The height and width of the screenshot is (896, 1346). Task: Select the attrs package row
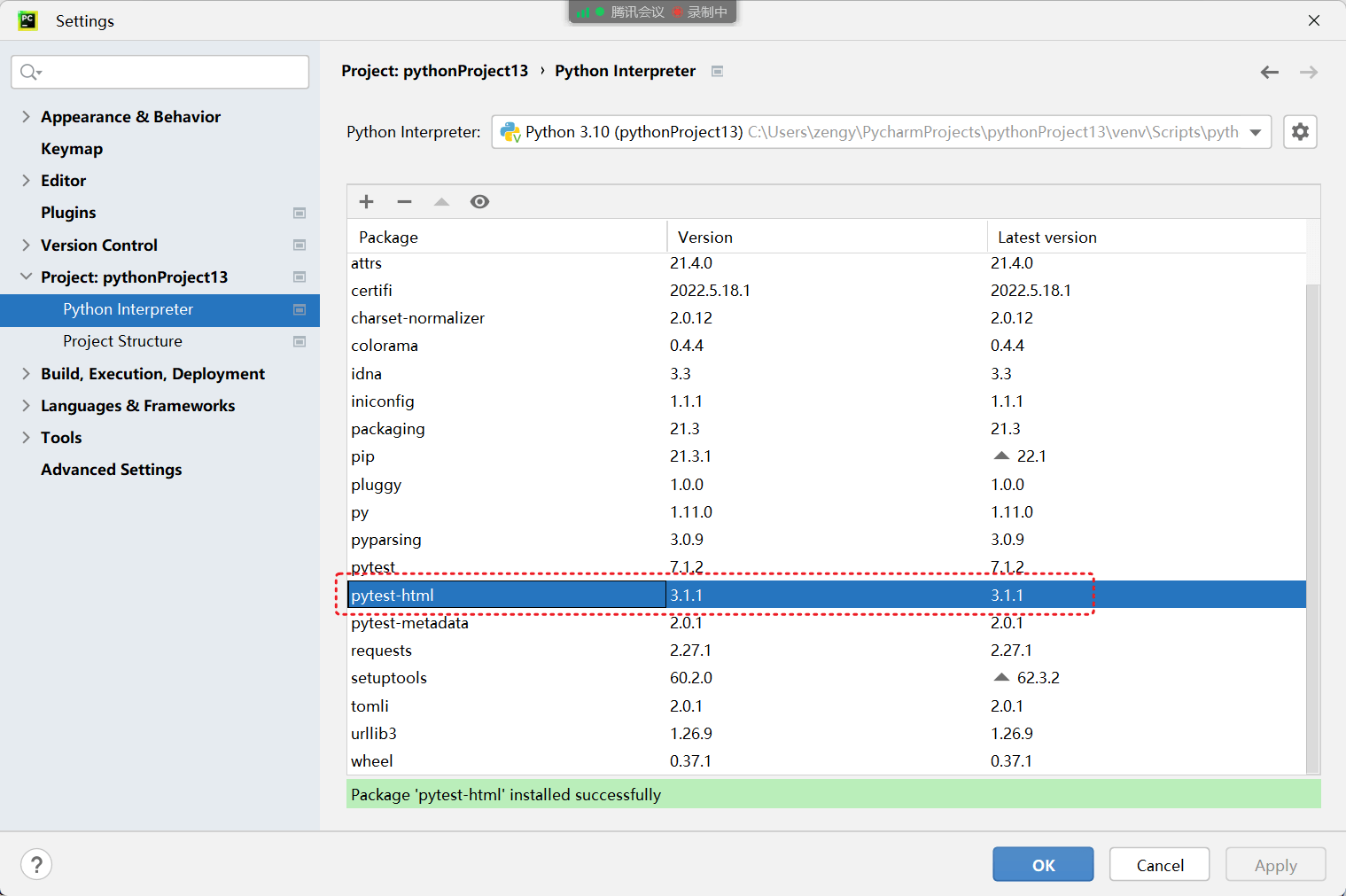827,263
